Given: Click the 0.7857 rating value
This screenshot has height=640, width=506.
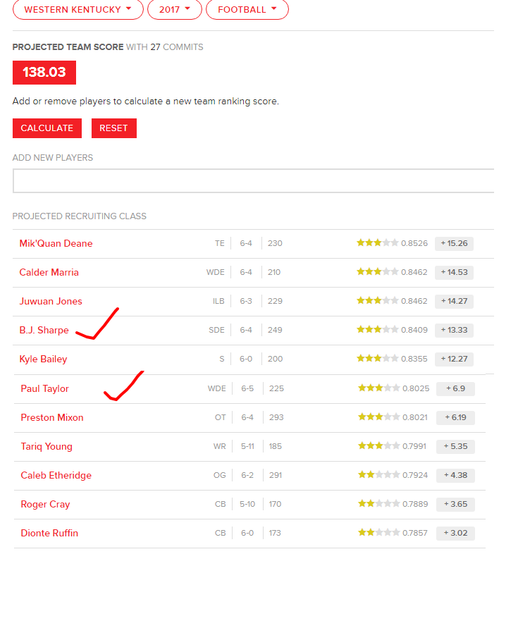Looking at the screenshot, I should click(415, 533).
